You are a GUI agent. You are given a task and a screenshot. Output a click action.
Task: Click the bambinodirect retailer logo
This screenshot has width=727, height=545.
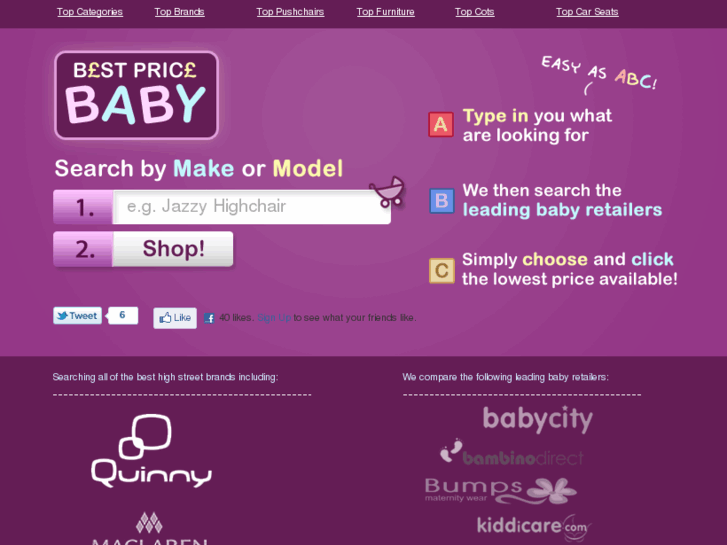click(511, 452)
